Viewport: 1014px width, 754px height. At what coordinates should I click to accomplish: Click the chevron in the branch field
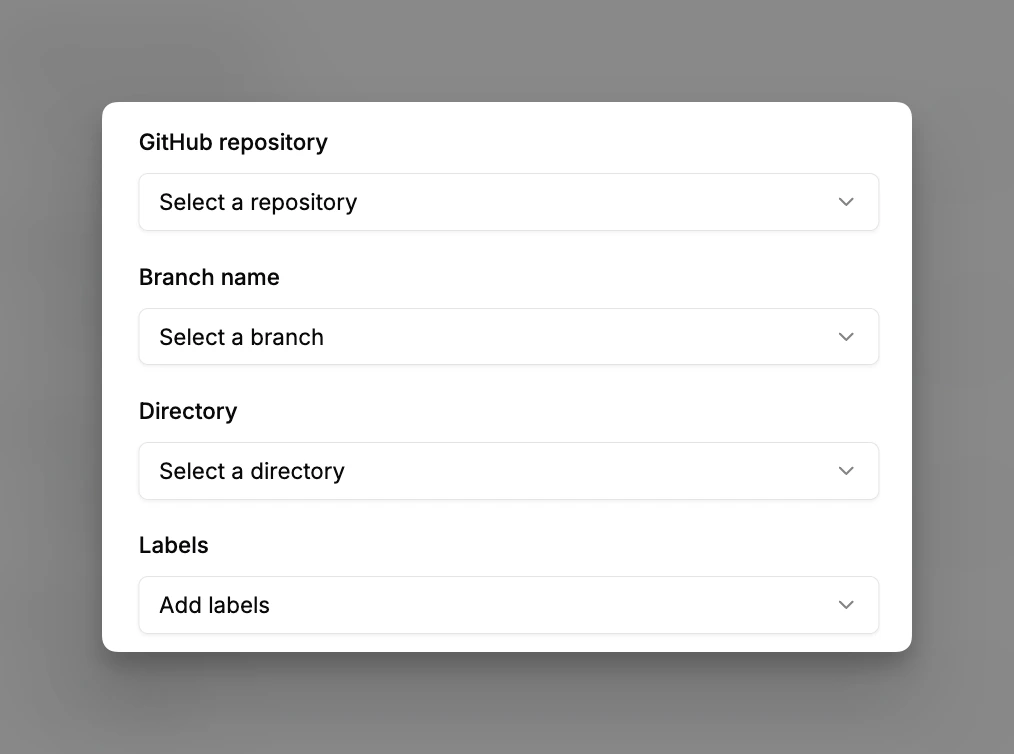click(846, 336)
